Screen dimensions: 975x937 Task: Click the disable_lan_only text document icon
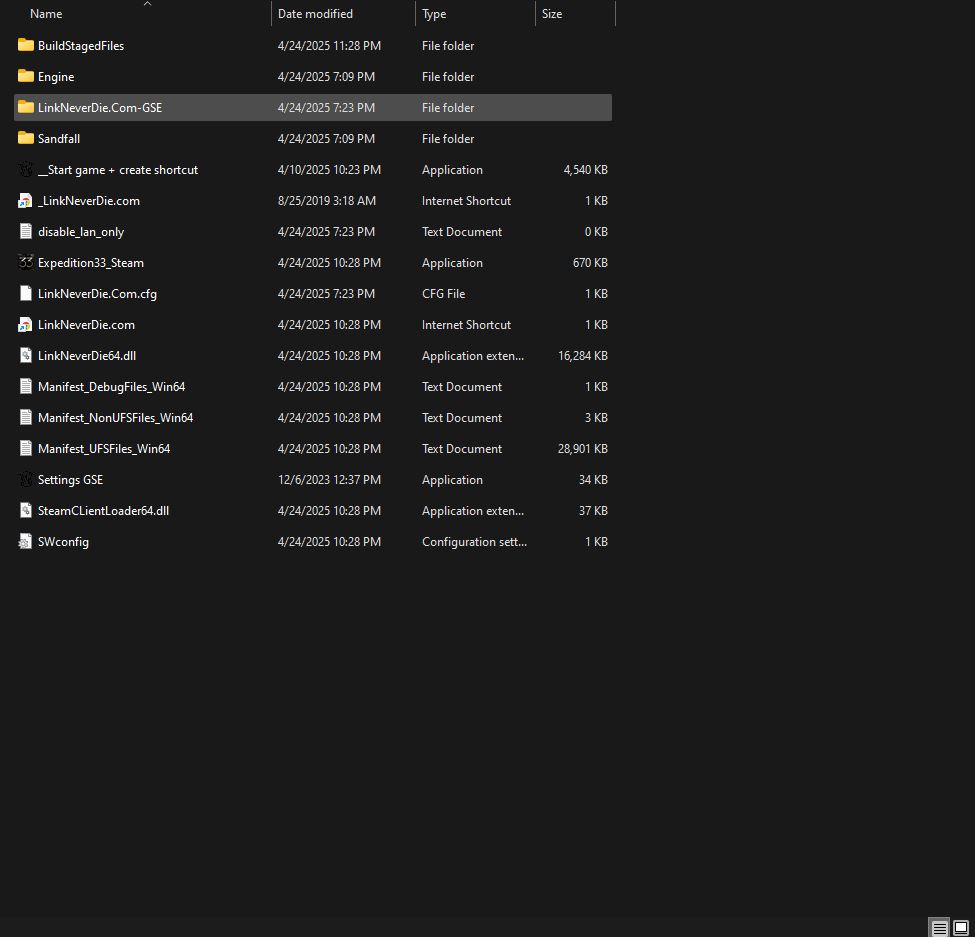click(x=25, y=231)
